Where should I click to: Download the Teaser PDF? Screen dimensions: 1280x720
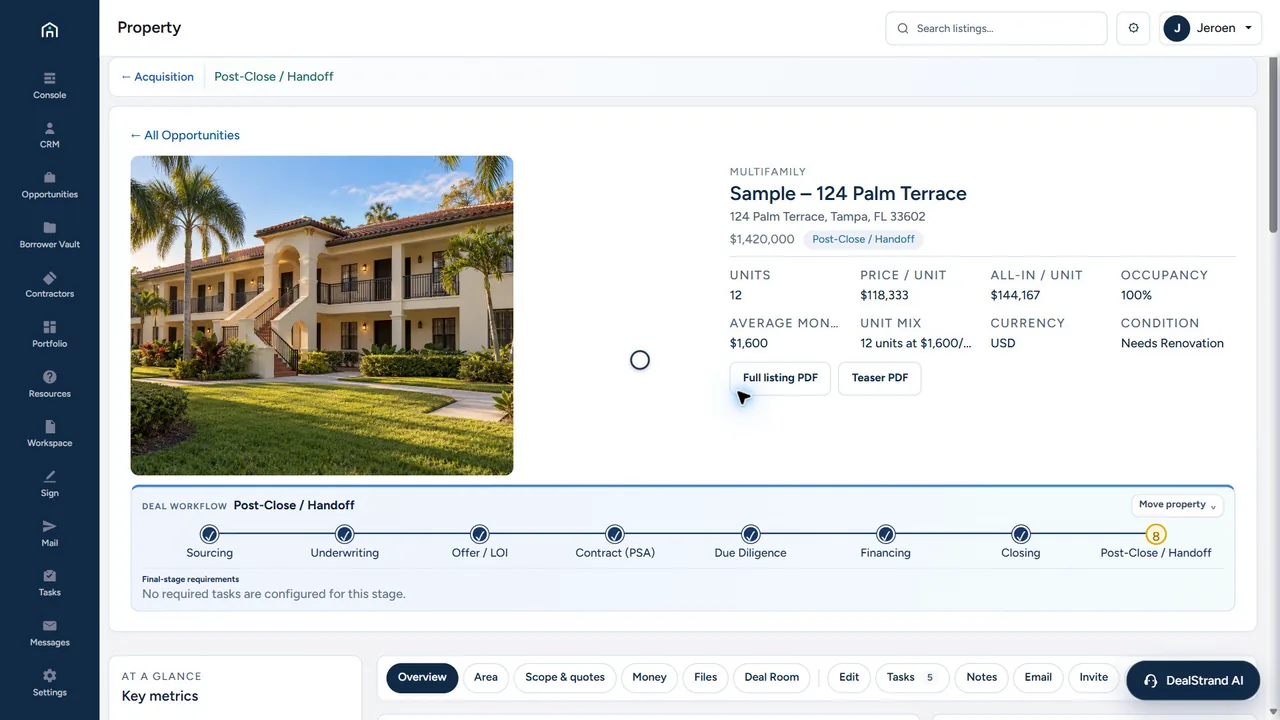[x=880, y=378]
